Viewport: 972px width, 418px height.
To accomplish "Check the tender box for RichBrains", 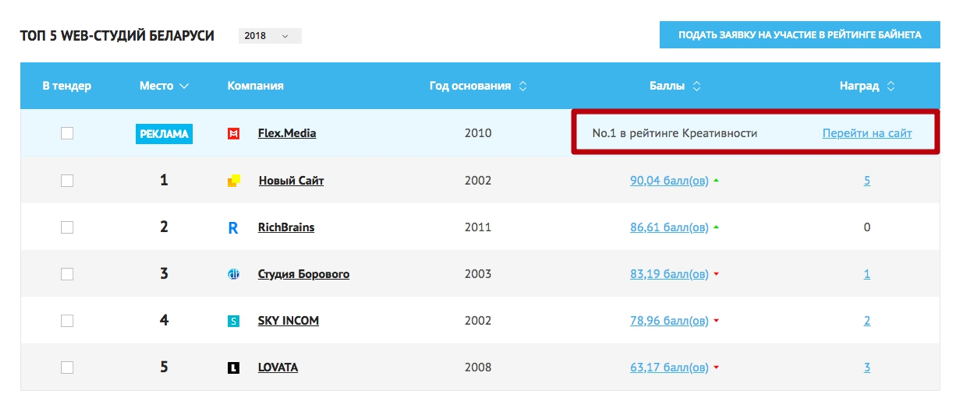I will point(67,228).
